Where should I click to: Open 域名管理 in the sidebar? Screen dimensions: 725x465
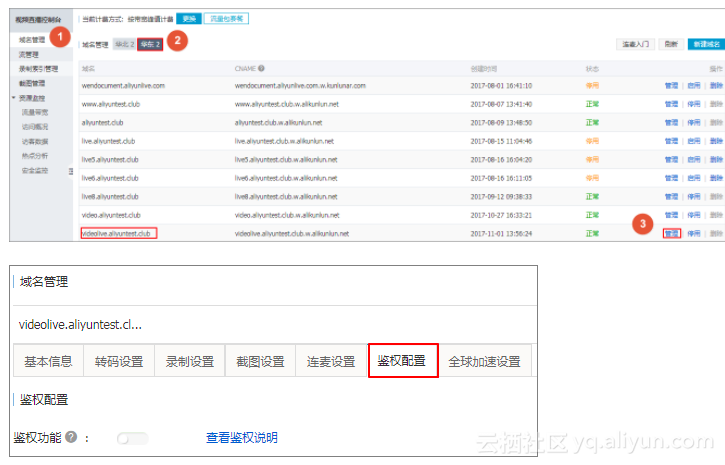click(32, 40)
